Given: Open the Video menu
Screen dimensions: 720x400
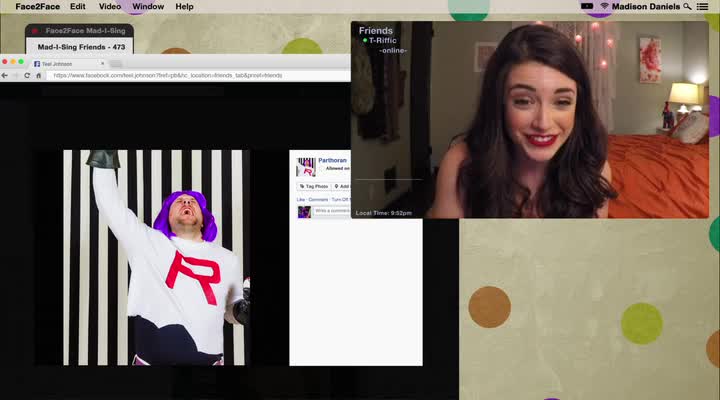Looking at the screenshot, I should (x=109, y=7).
